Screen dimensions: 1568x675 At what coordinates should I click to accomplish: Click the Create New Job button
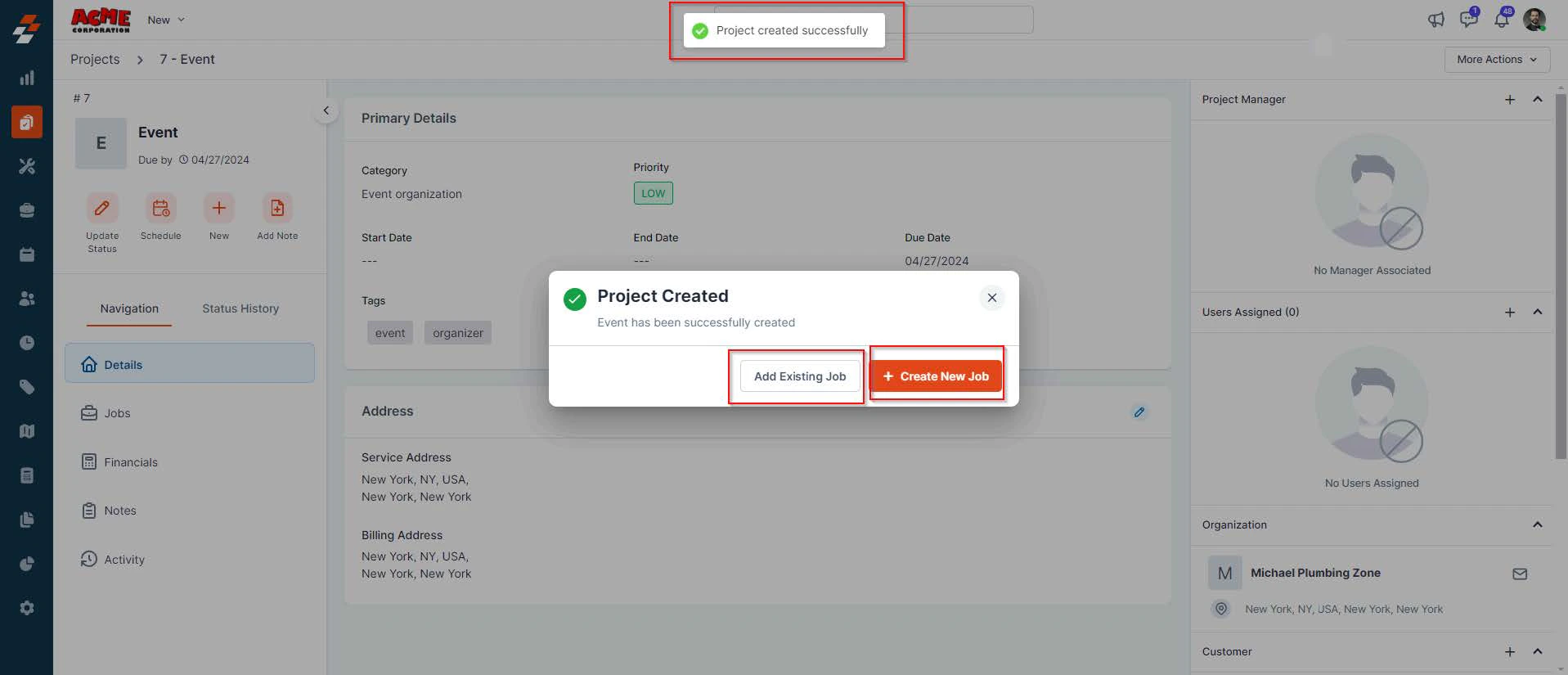pyautogui.click(x=936, y=376)
